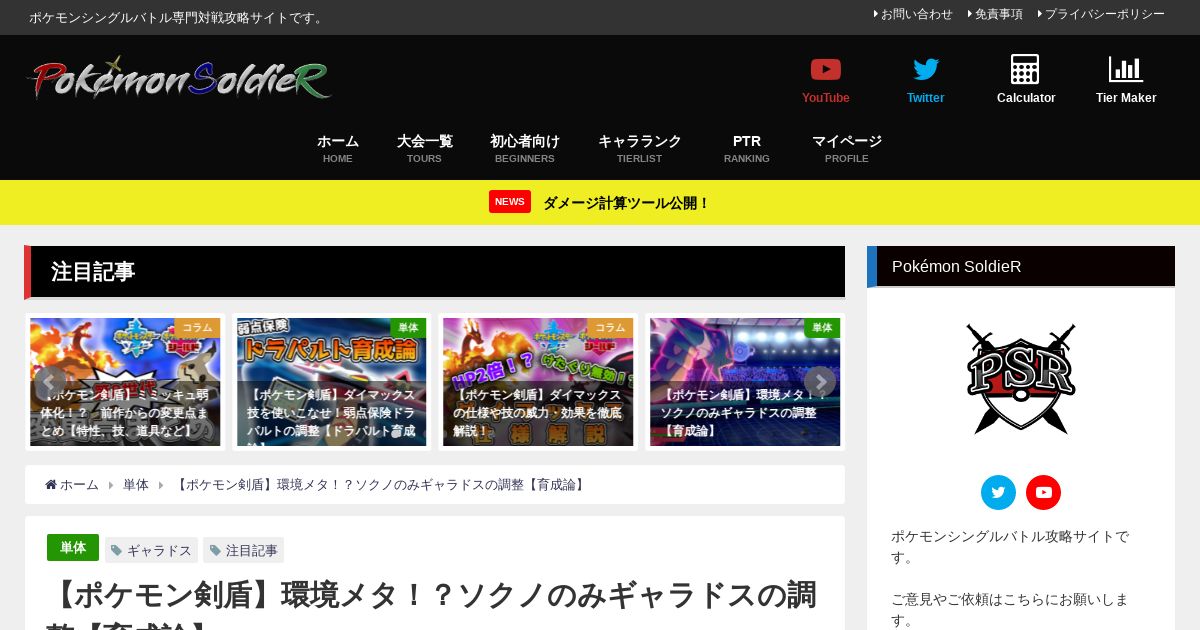
Task: Open the Tier Maker chart icon
Action: coord(1126,69)
